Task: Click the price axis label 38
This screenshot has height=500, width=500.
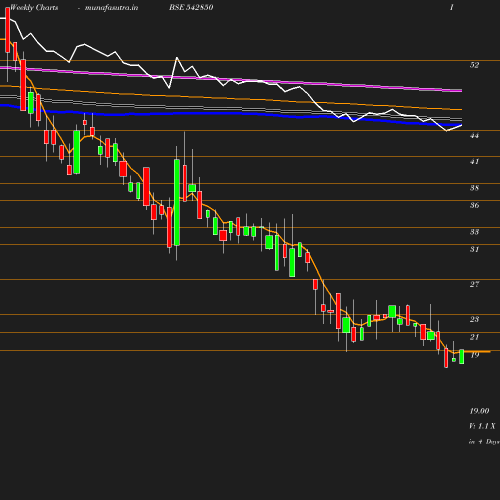Action: 474,188
